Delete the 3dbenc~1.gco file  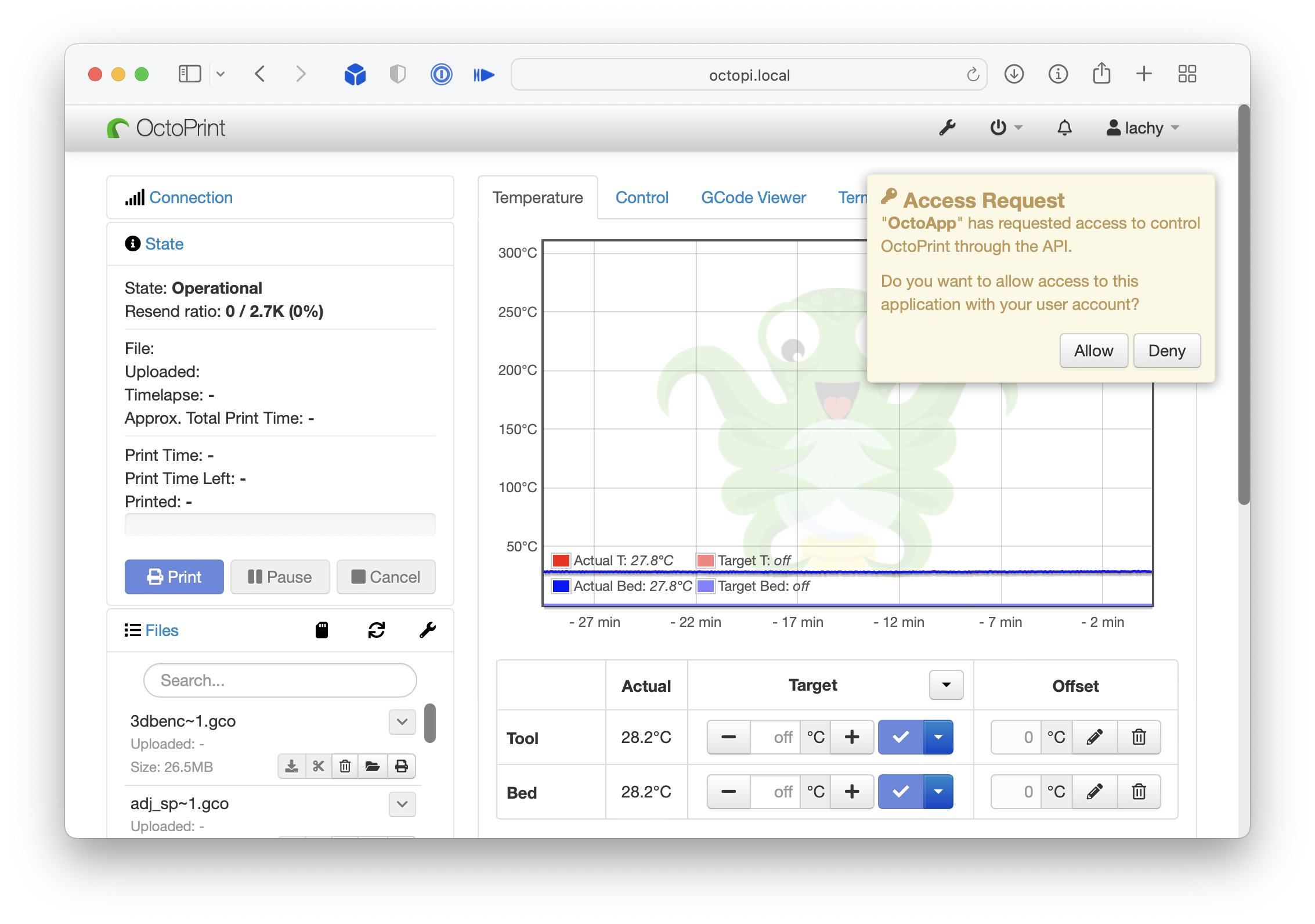[345, 766]
